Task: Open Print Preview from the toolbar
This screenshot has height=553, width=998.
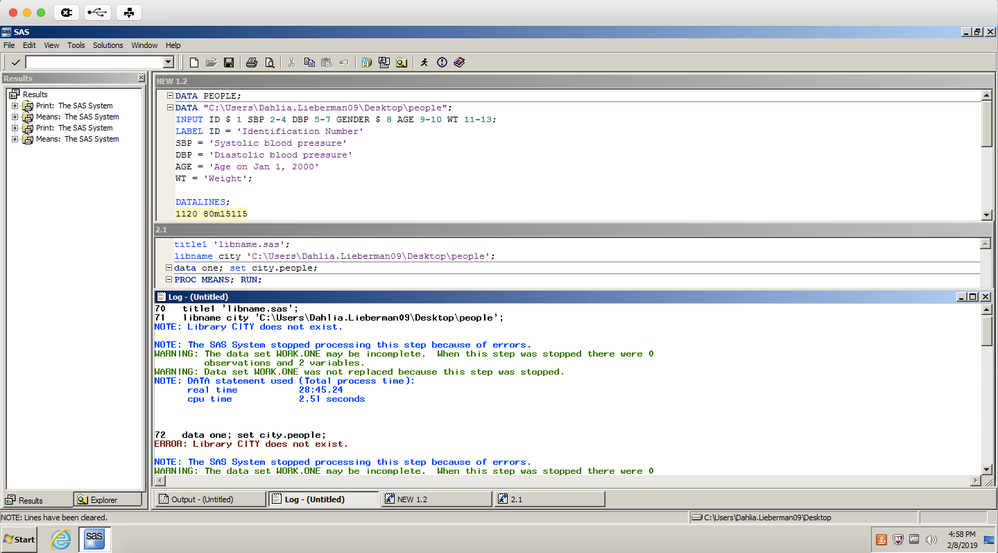Action: click(x=269, y=62)
